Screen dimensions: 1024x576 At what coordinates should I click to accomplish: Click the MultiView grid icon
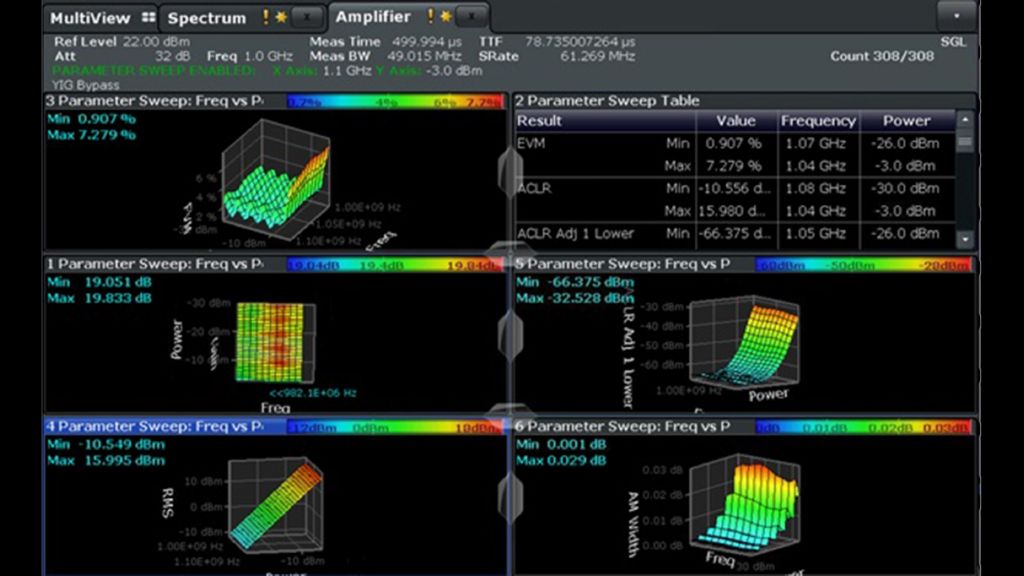pyautogui.click(x=148, y=17)
